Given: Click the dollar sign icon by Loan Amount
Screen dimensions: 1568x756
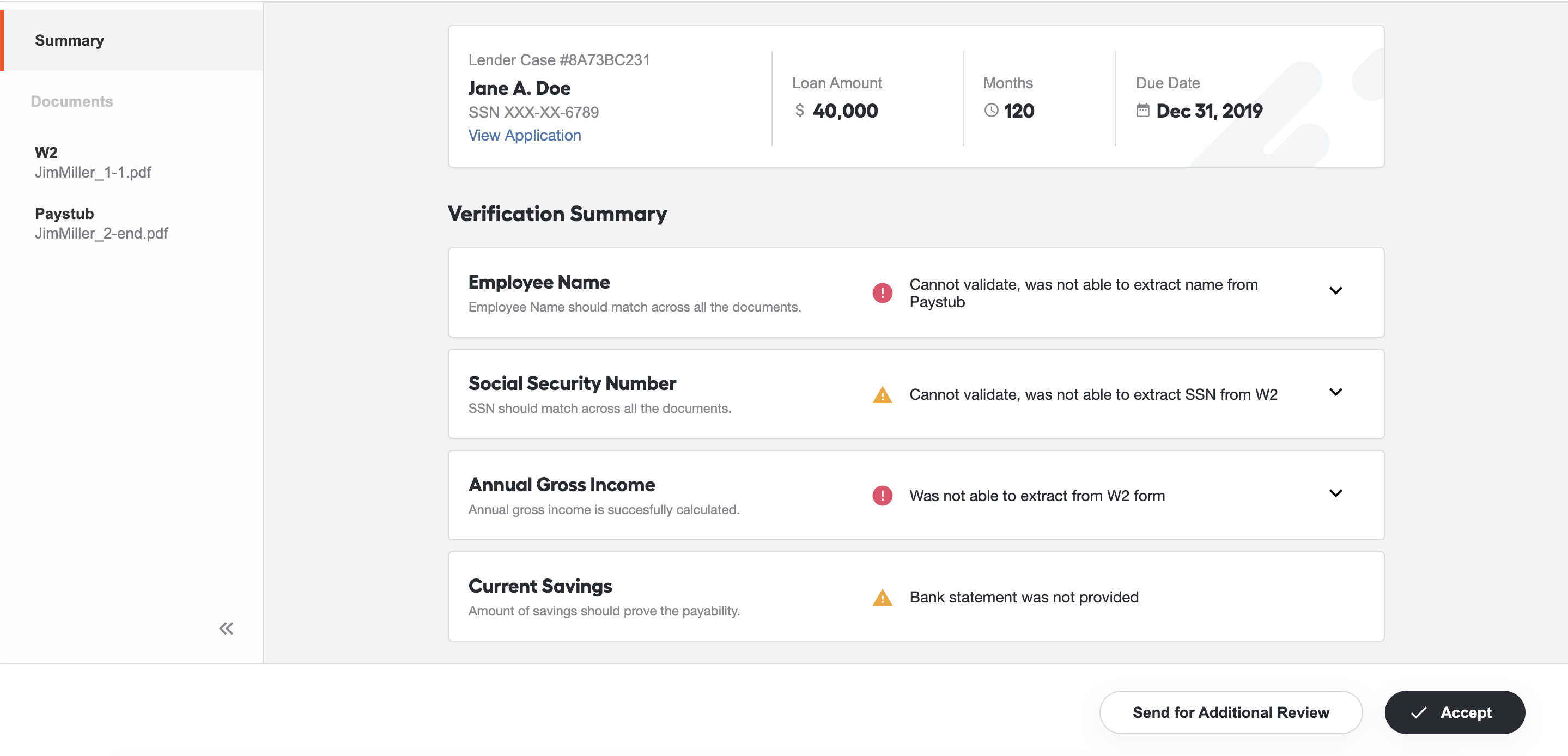Looking at the screenshot, I should 799,110.
